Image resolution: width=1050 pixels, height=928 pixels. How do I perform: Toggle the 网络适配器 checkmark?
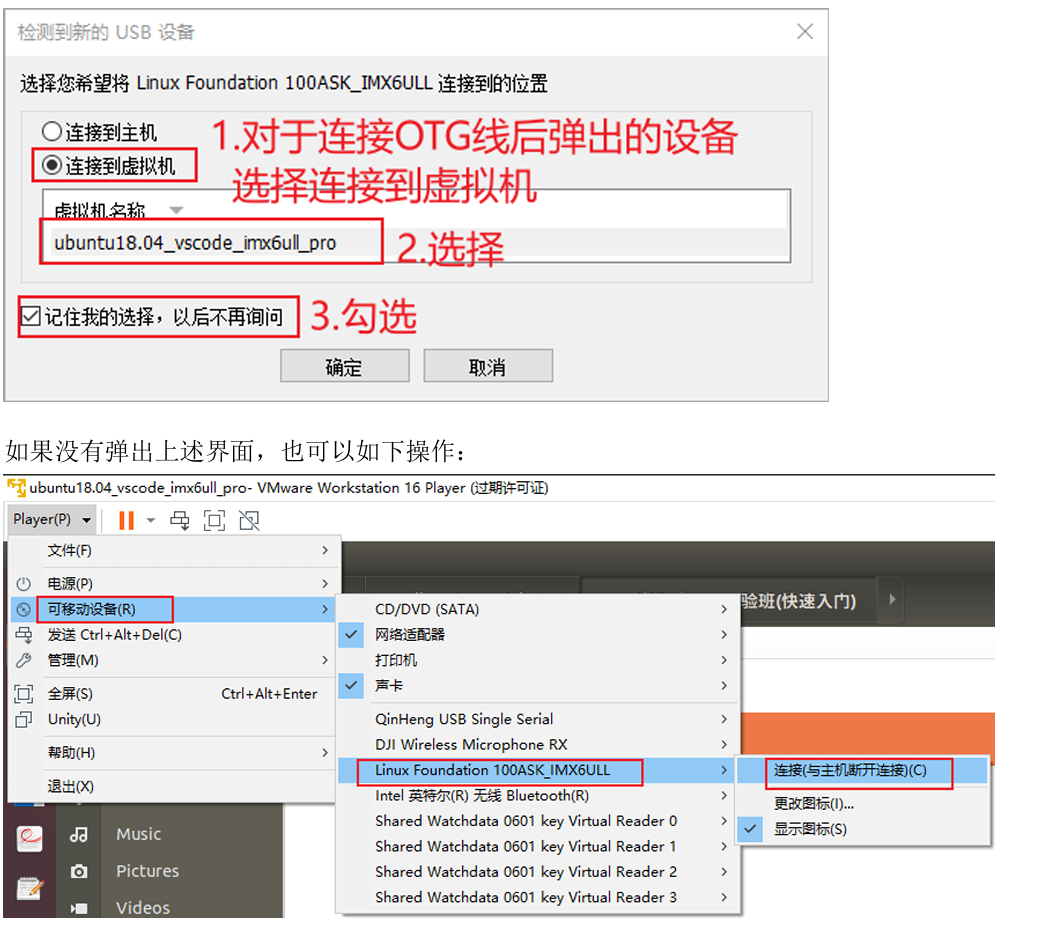(x=351, y=634)
